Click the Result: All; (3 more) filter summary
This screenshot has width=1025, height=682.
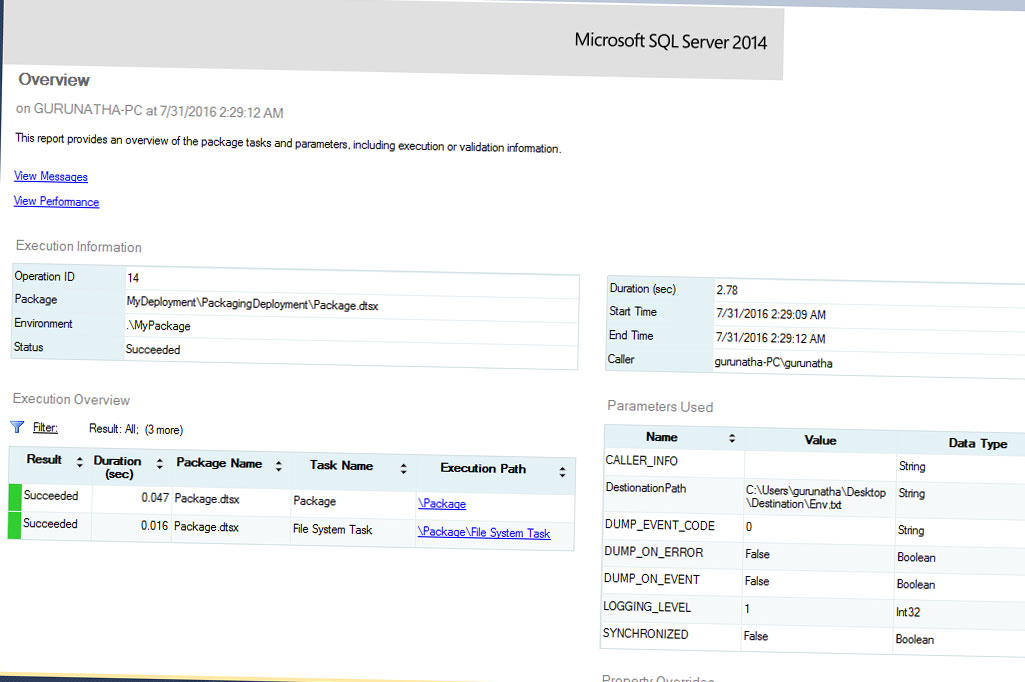click(x=136, y=429)
